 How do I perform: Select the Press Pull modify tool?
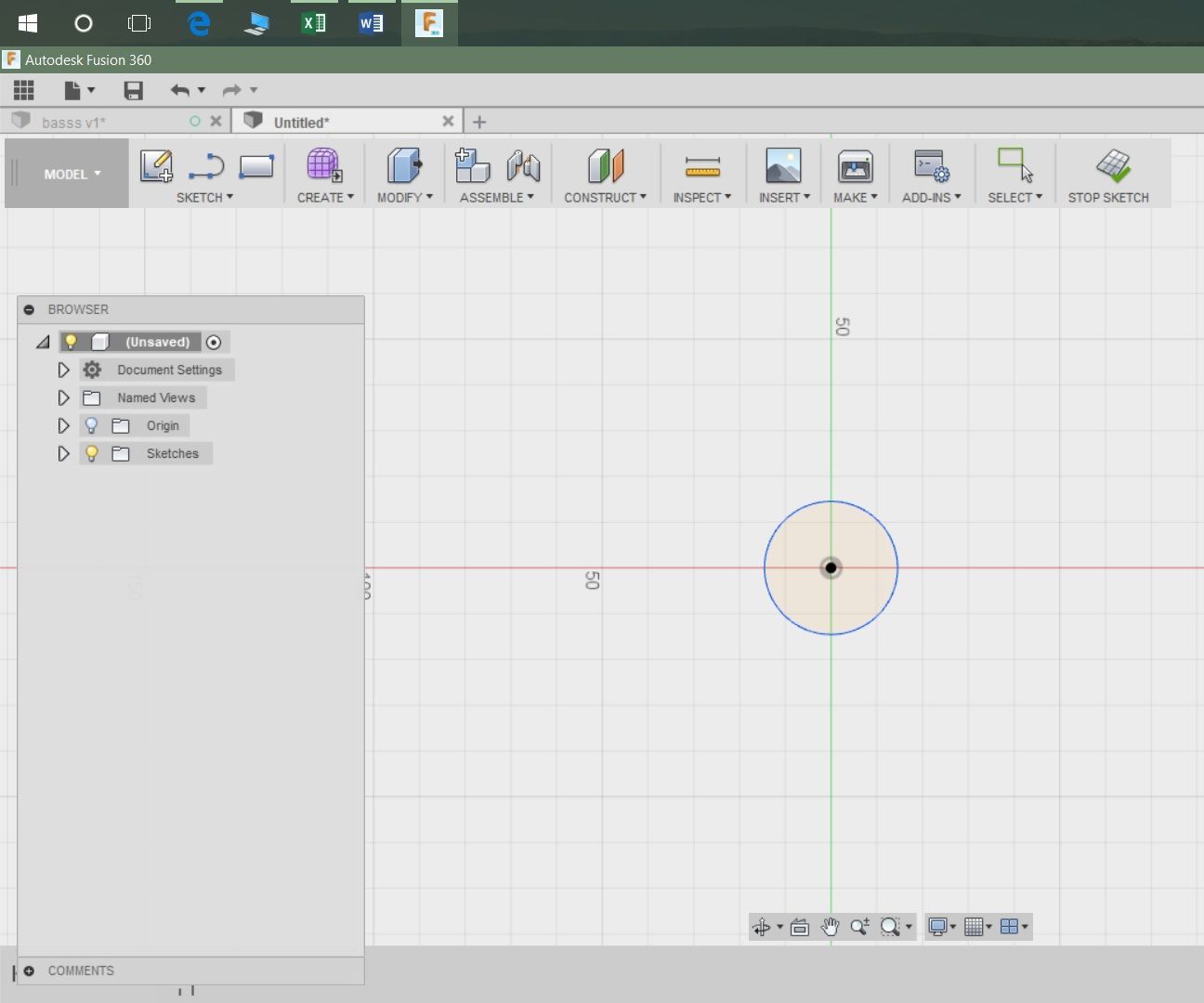point(404,165)
